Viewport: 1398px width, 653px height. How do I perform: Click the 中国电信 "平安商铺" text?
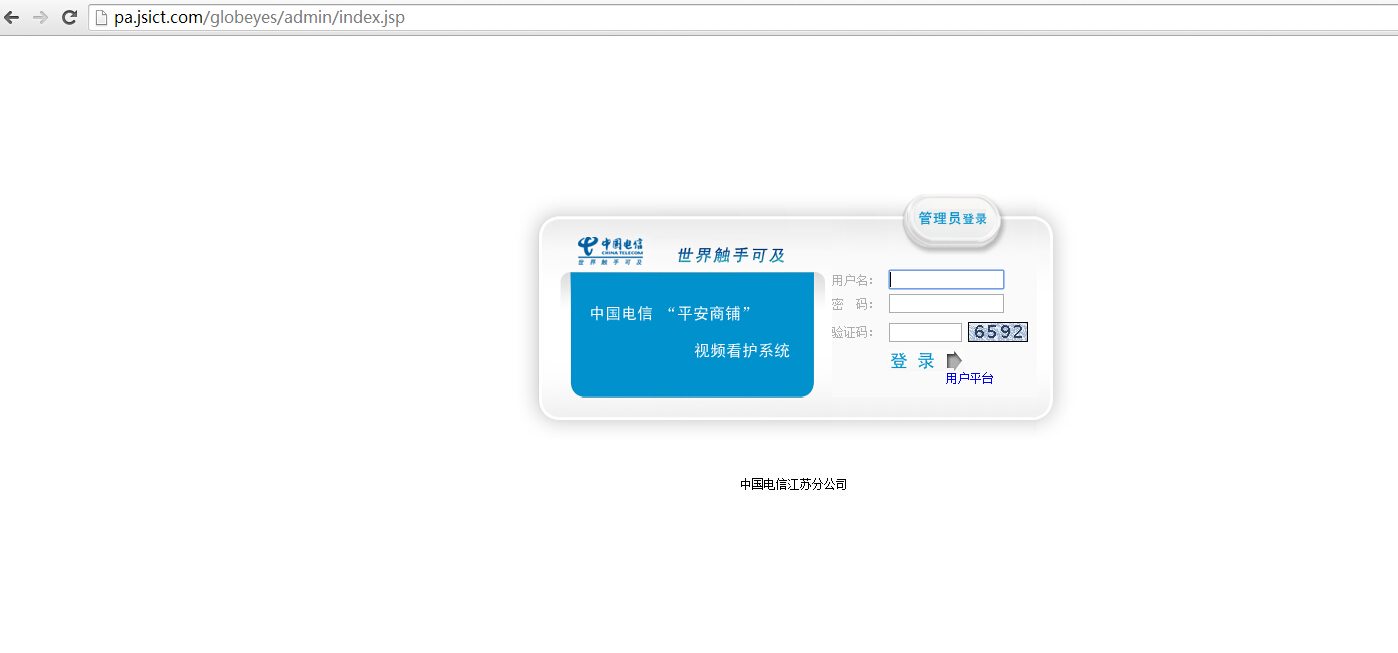(671, 313)
